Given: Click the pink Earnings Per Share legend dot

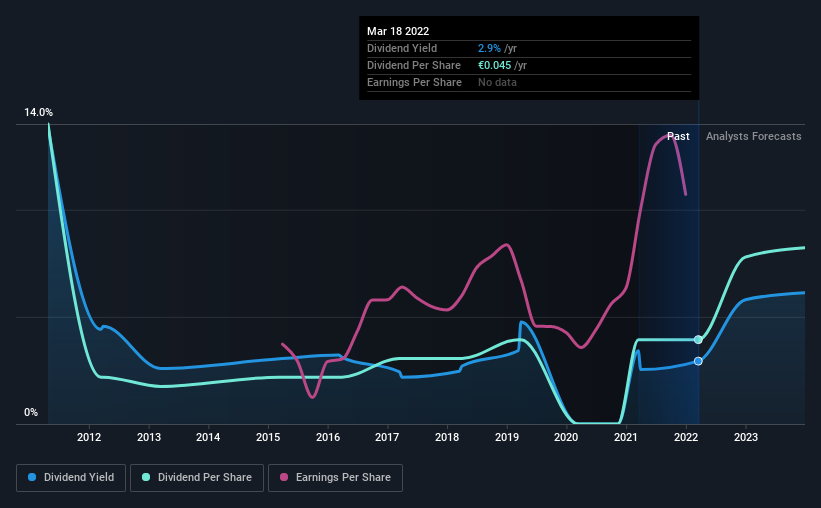Looking at the screenshot, I should [x=284, y=477].
